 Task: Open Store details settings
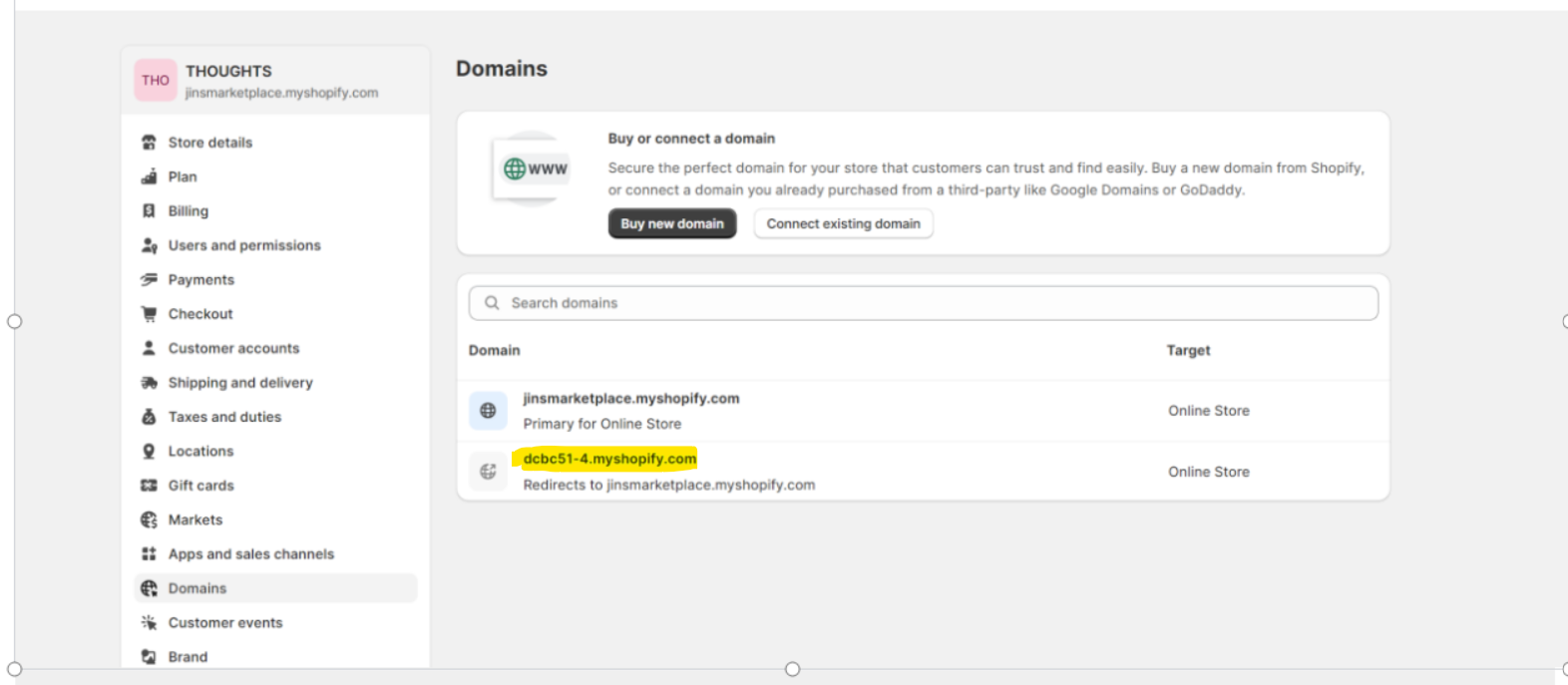(x=210, y=143)
